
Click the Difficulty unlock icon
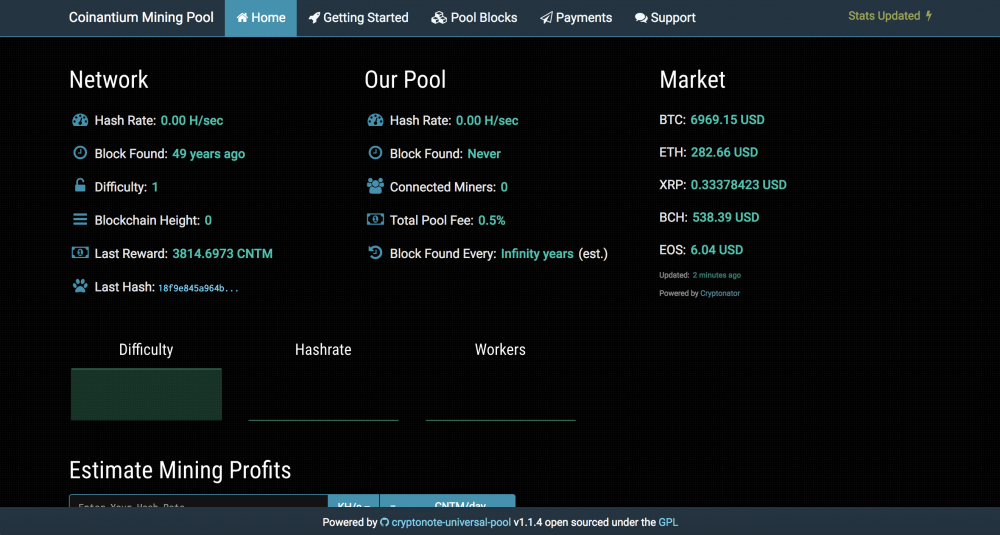point(80,186)
